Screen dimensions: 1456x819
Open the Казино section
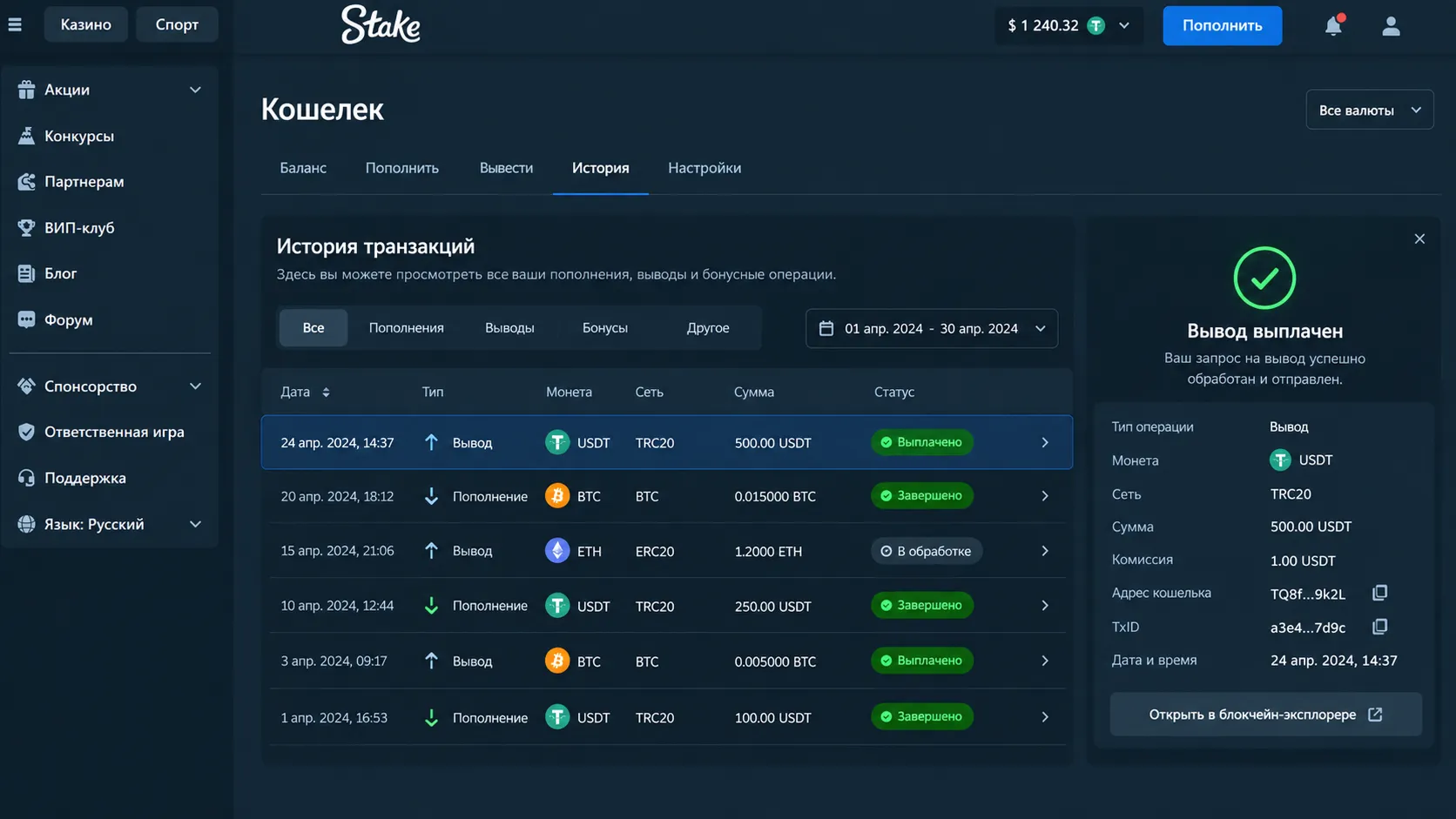(85, 24)
